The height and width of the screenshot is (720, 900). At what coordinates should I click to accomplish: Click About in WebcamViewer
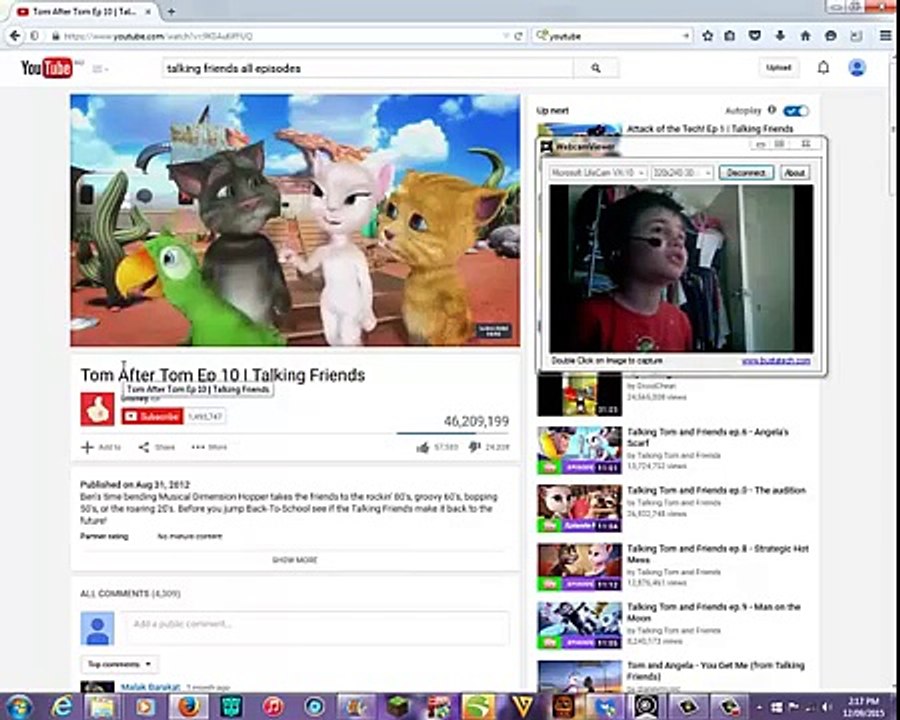tap(794, 172)
